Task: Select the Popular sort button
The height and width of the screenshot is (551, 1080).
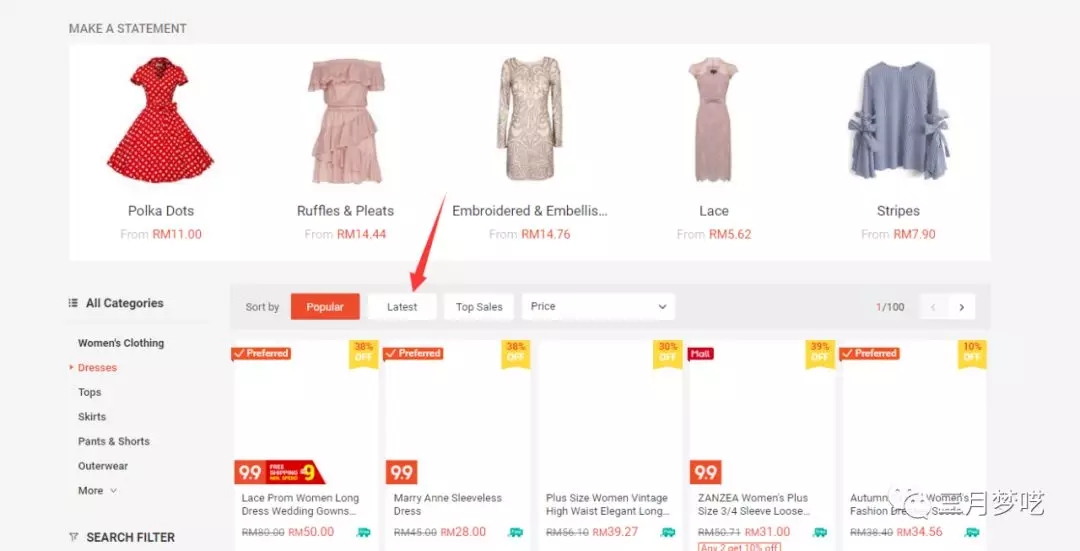Action: (325, 307)
